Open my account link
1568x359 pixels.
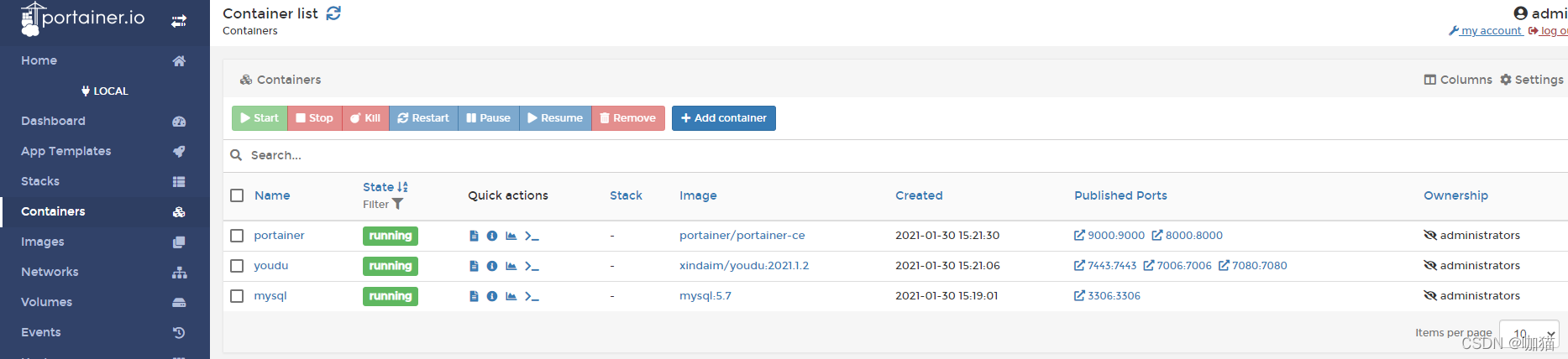tap(1486, 31)
